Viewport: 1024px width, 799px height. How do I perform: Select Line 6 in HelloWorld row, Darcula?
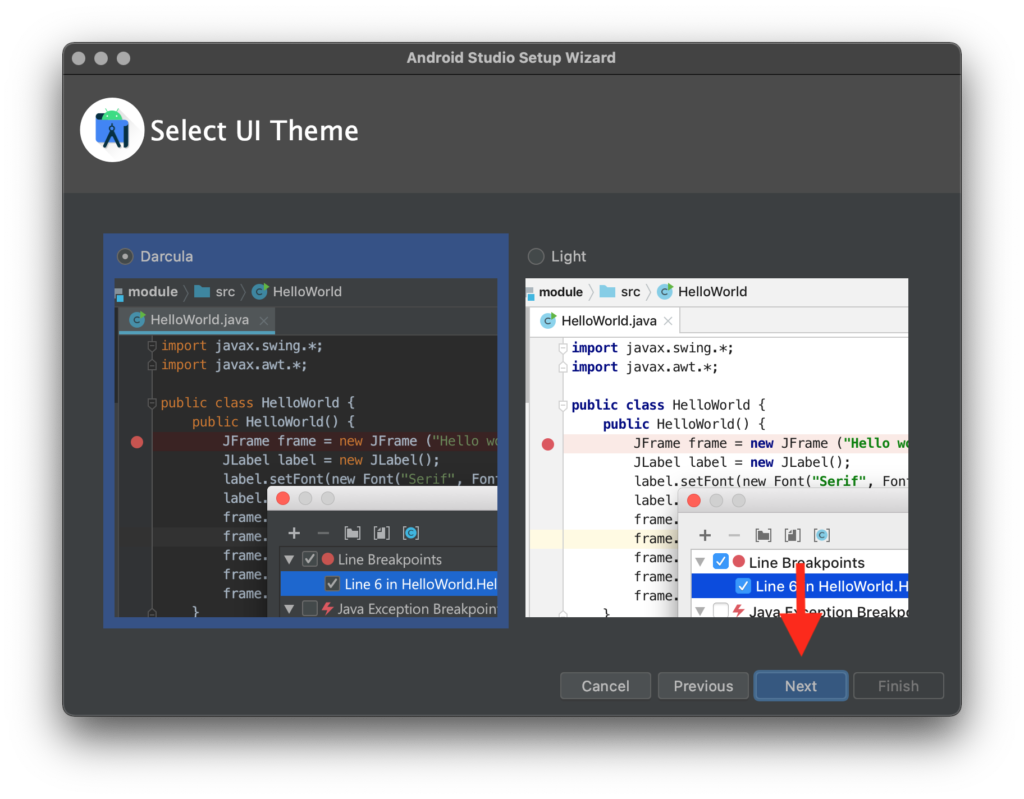pyautogui.click(x=389, y=583)
